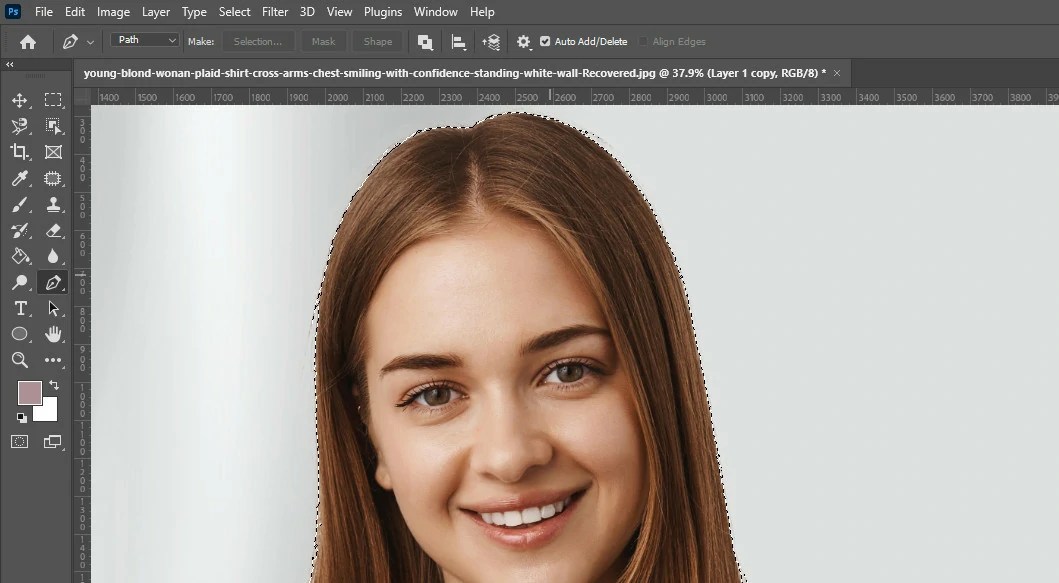The image size is (1059, 583).
Task: Click the Shape button in options bar
Action: coord(377,41)
